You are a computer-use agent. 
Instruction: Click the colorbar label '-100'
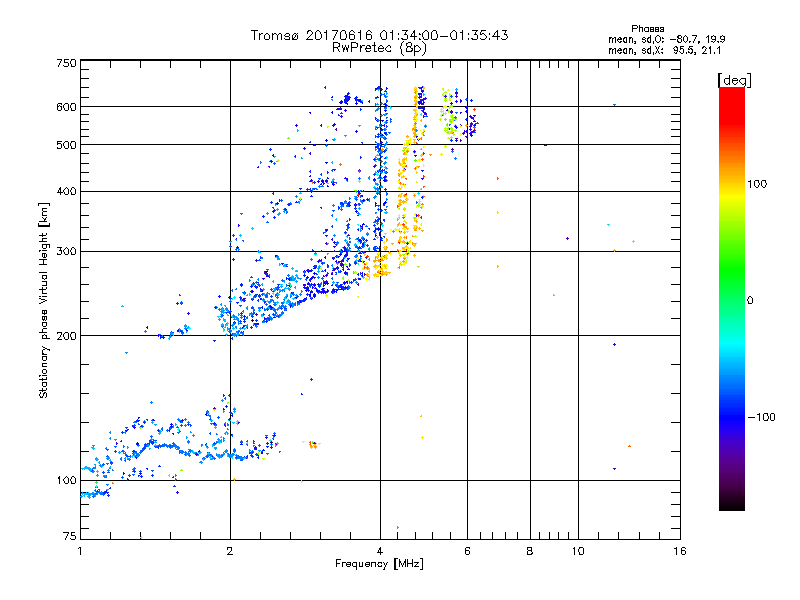[762, 417]
